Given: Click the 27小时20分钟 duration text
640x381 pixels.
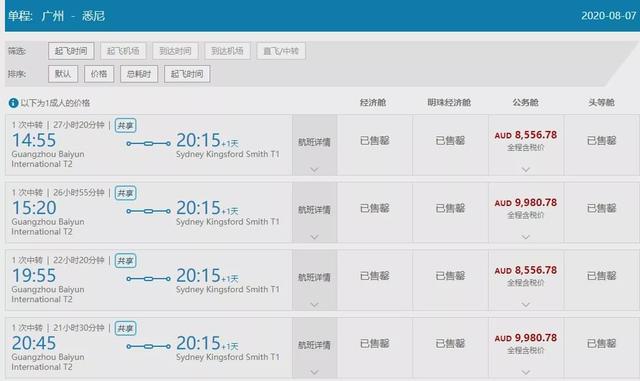Looking at the screenshot, I should (79, 125).
